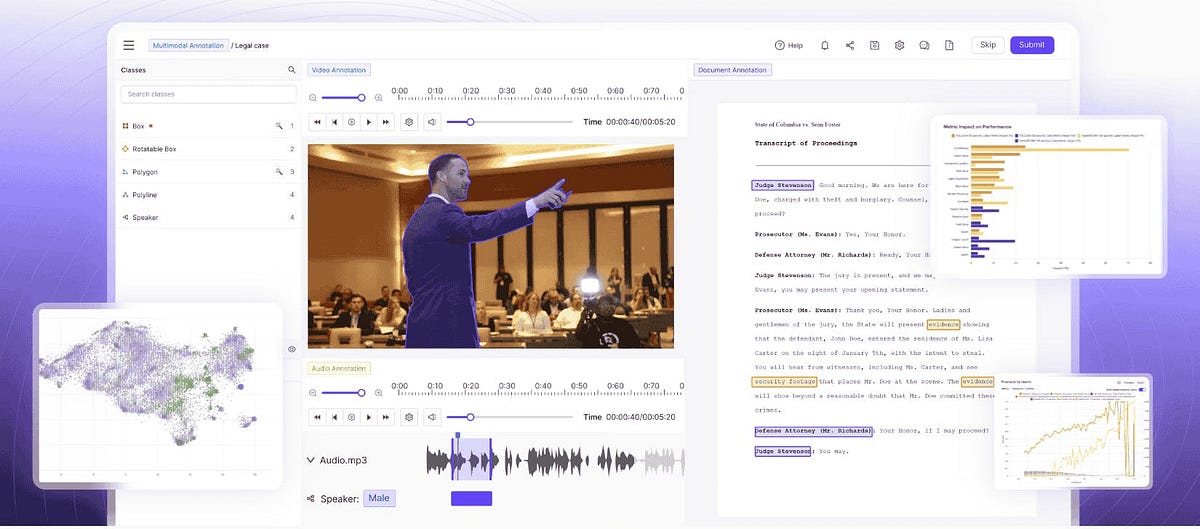Open video player settings gear
Viewport: 1200px width, 529px height.
pyautogui.click(x=408, y=122)
